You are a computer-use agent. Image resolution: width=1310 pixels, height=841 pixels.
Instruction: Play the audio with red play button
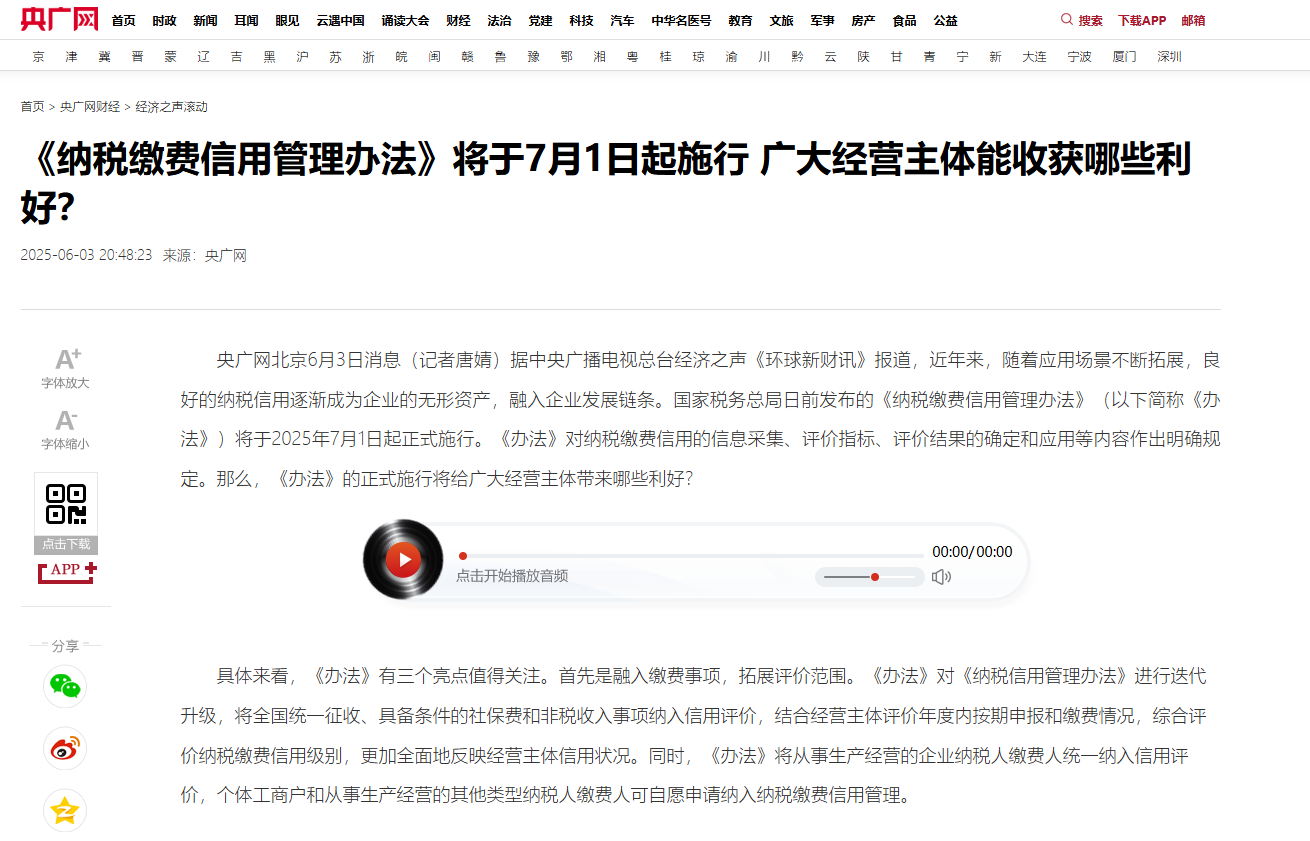tap(403, 559)
